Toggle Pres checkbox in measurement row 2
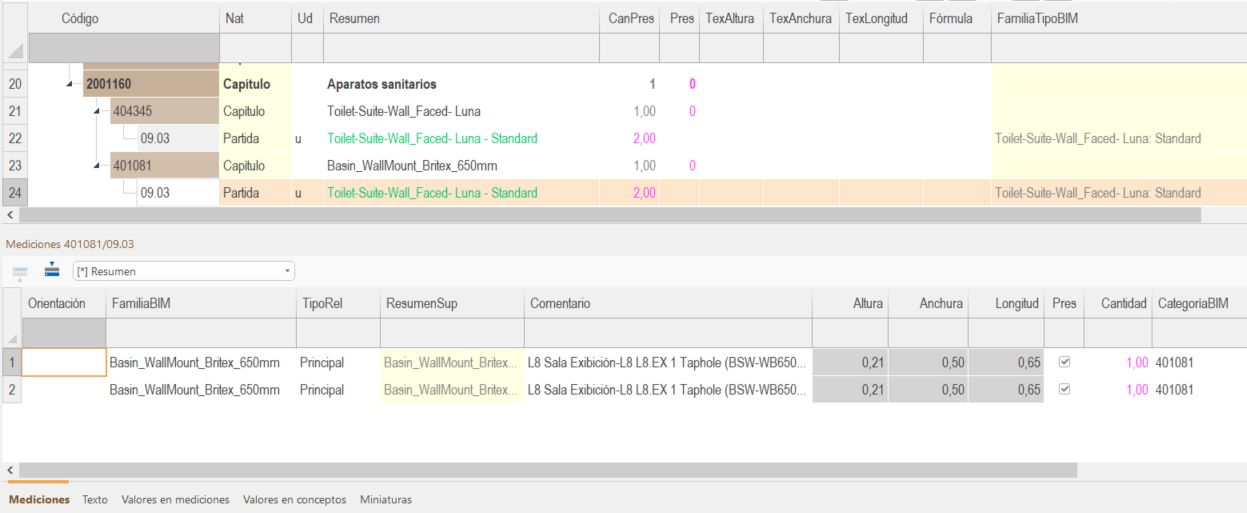The image size is (1247, 513). tap(1064, 390)
